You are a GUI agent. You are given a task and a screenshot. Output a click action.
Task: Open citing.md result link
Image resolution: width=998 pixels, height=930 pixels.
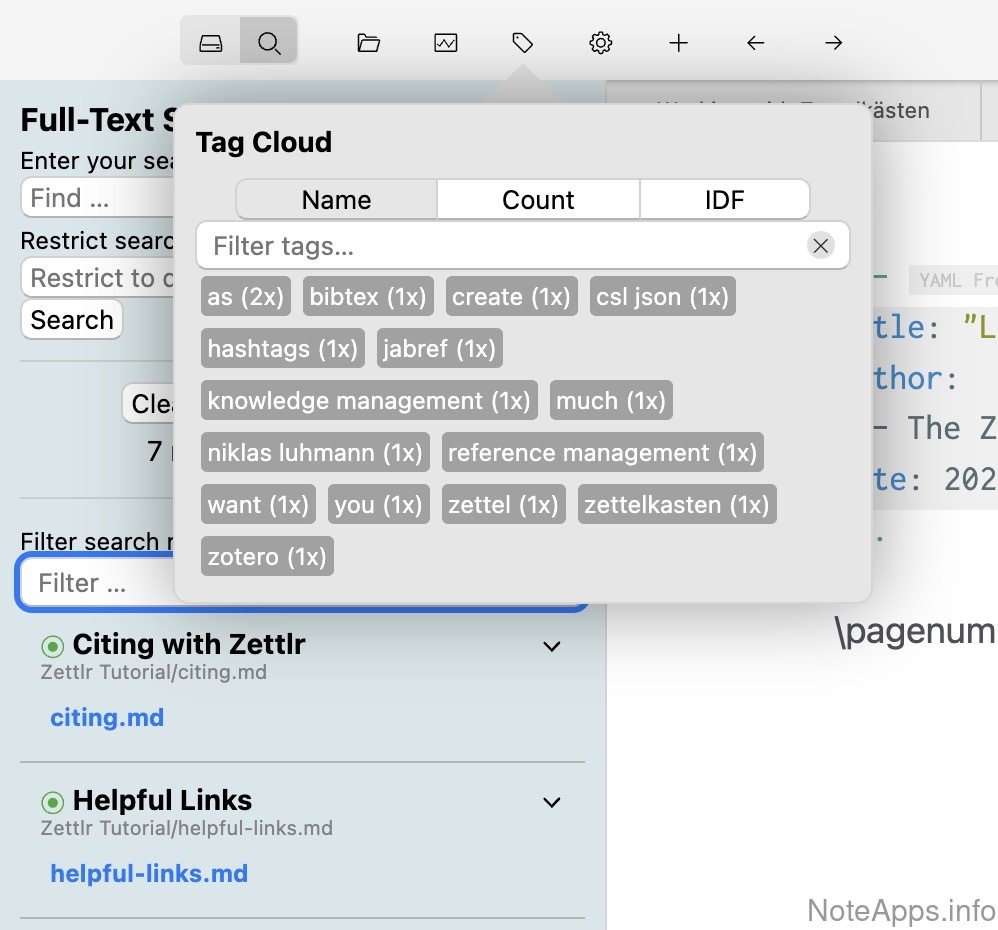pos(107,718)
